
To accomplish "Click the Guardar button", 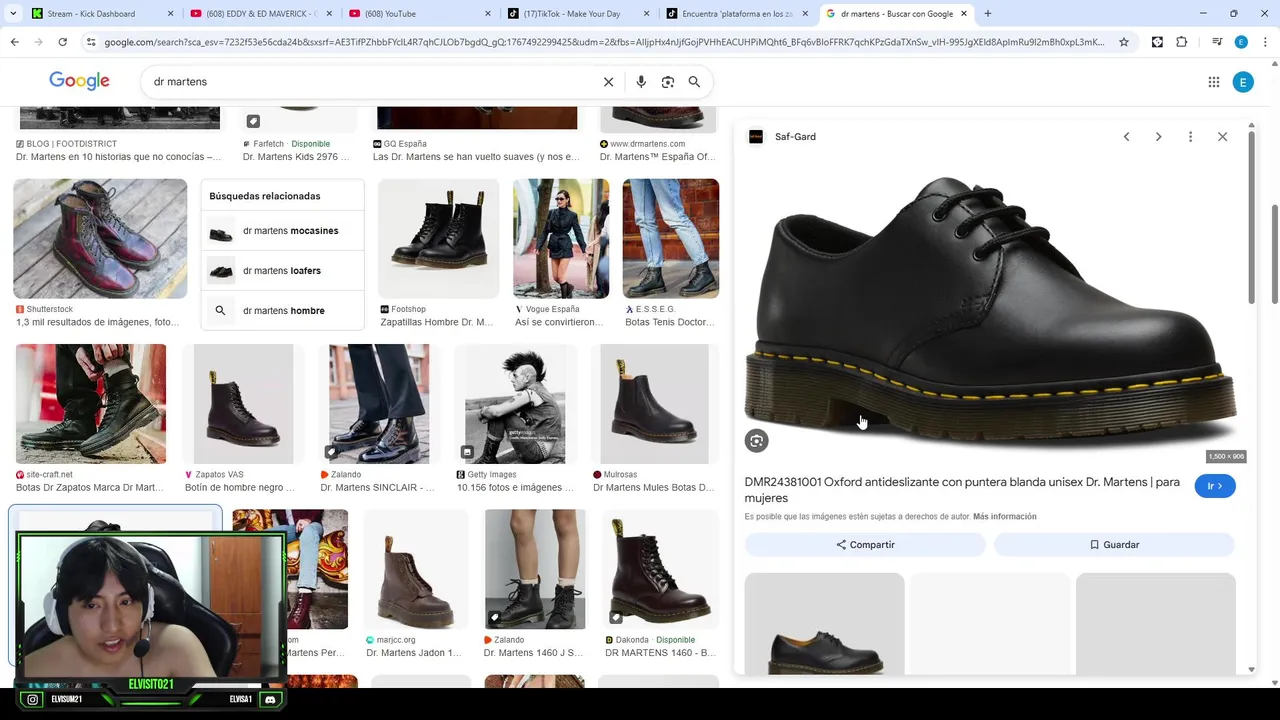I will [1114, 545].
